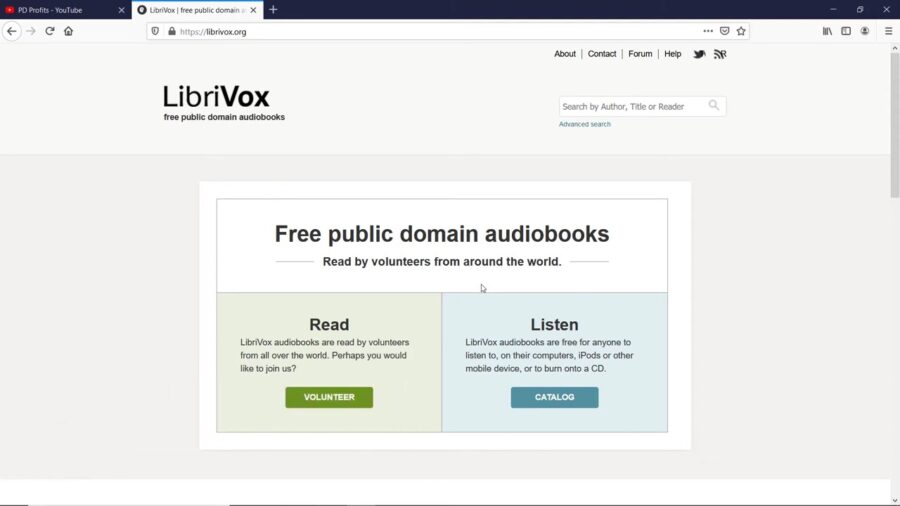Click the page vertical scrollbar thumb

(895, 127)
